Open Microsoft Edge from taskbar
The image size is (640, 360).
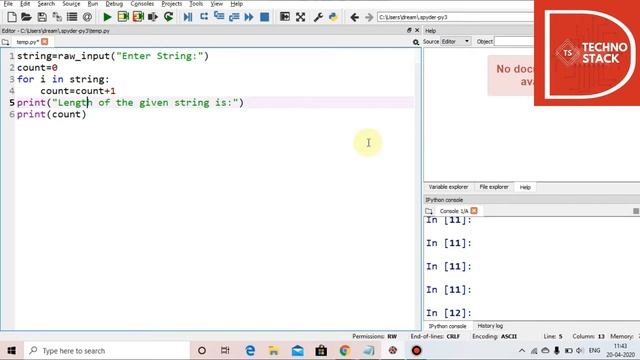pos(250,351)
